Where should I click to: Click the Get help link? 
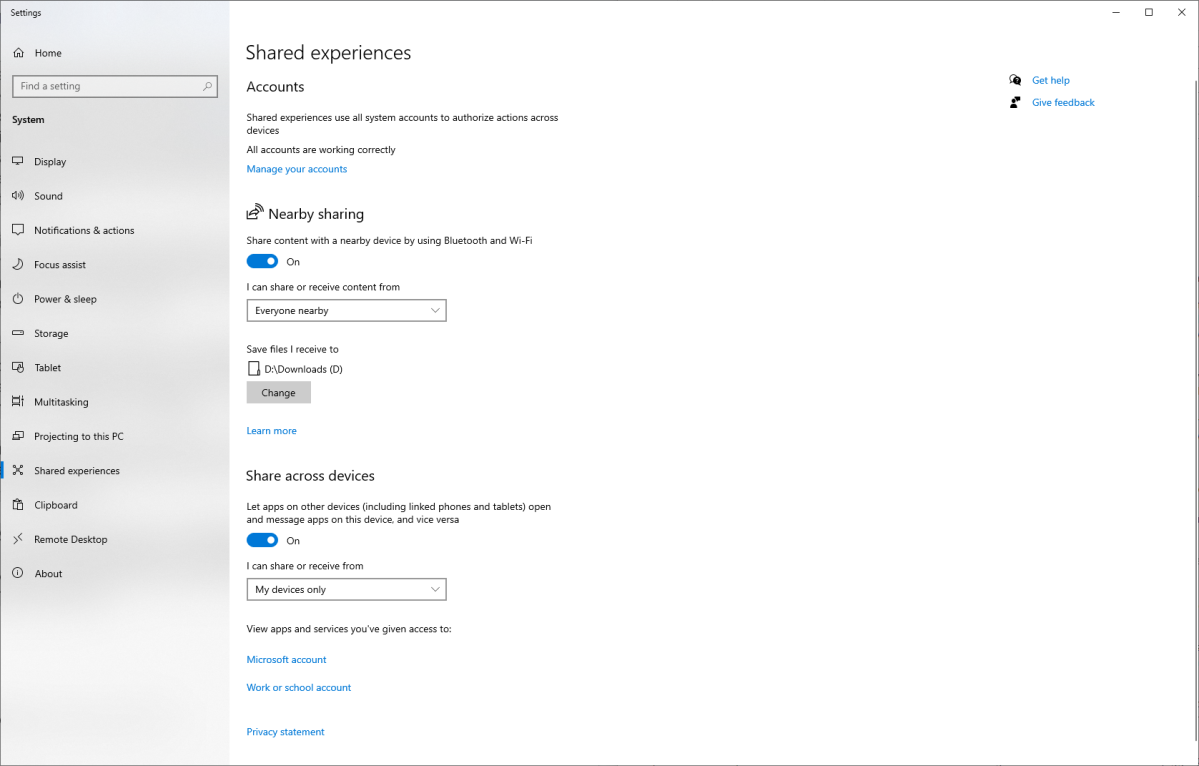click(1051, 80)
